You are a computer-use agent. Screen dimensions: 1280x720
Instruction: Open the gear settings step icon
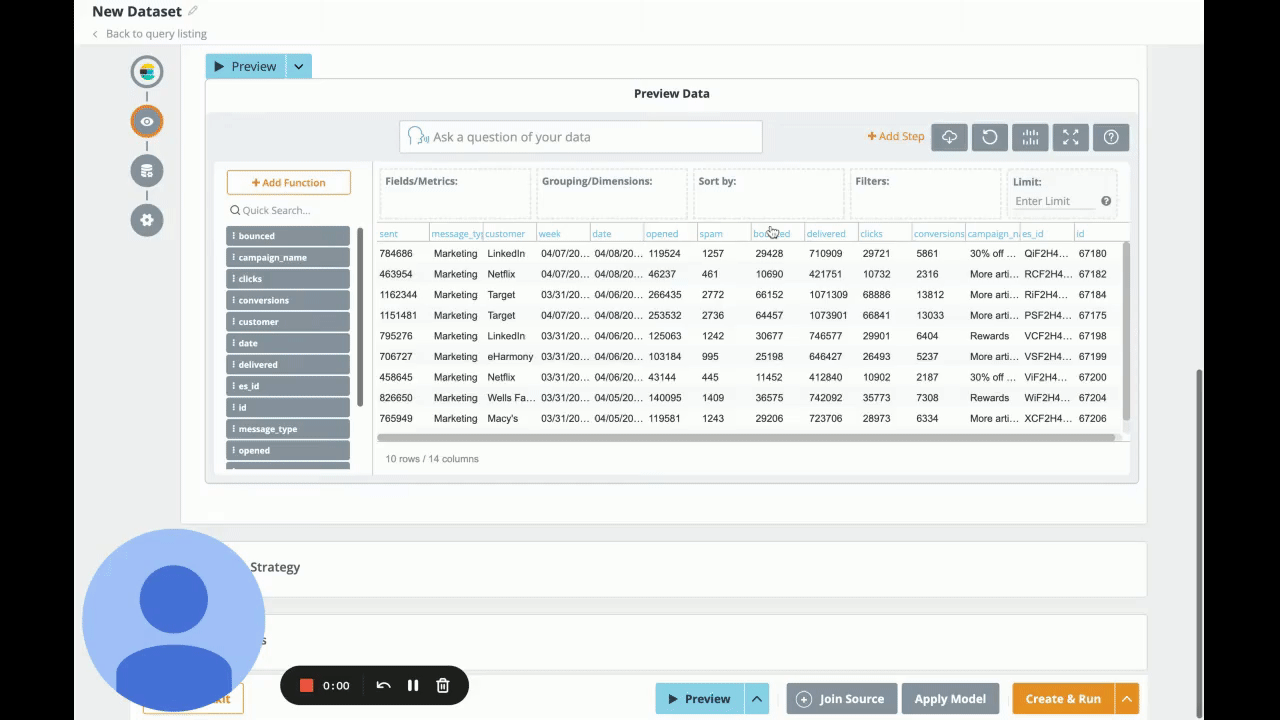pos(147,220)
